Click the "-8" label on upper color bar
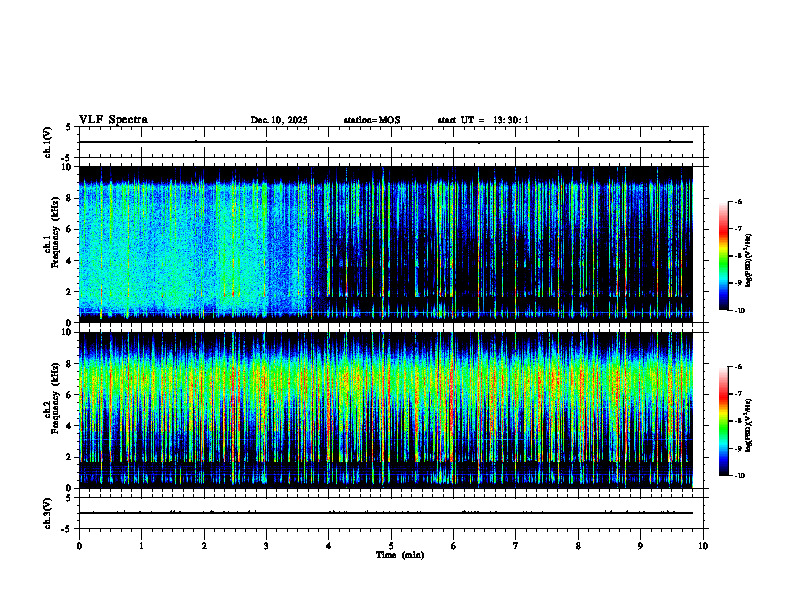This screenshot has height=612, width=792. pos(737,256)
